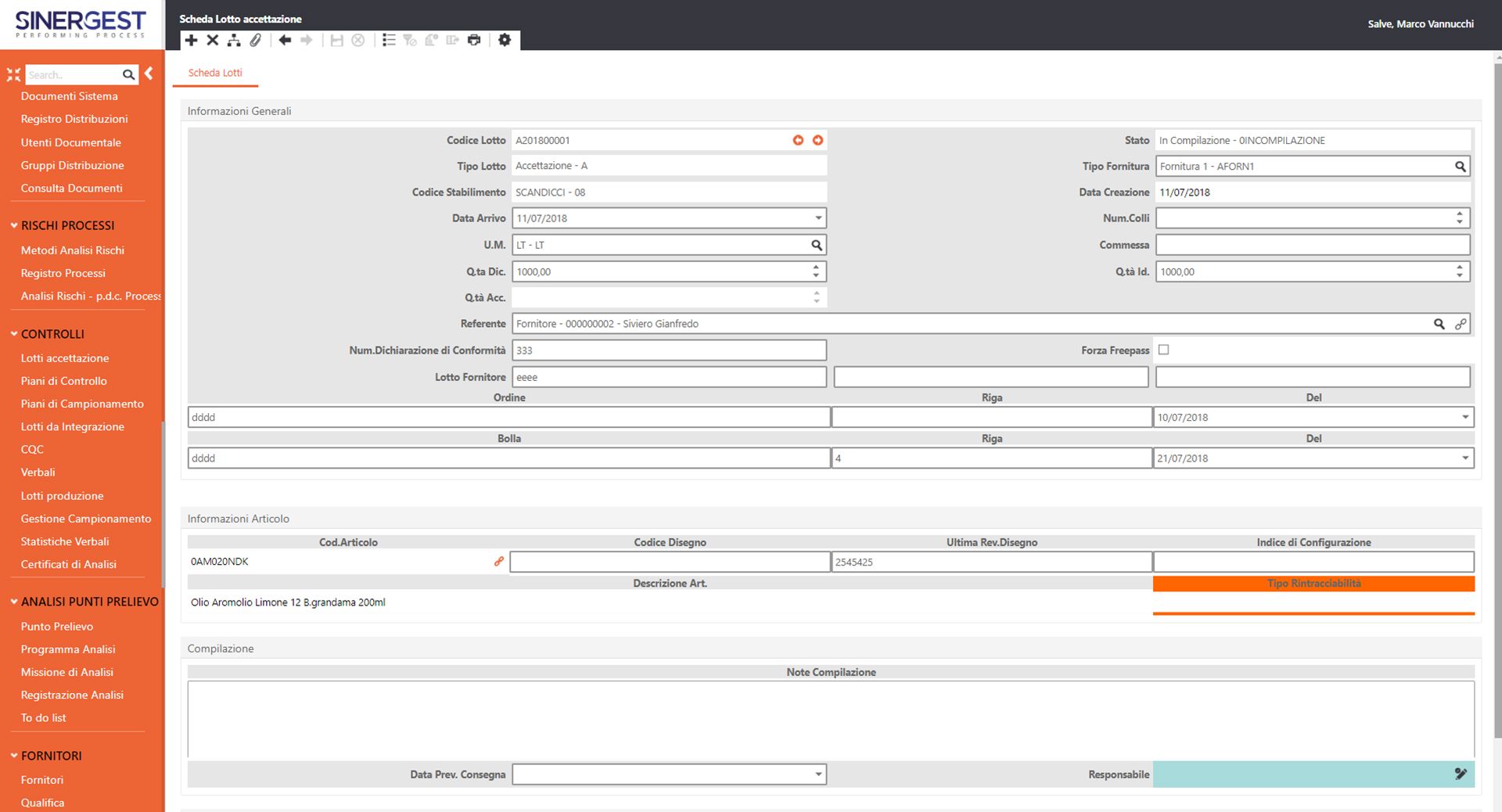Screen dimensions: 1502x812
Task: Click the Commessa input field
Action: (x=1313, y=245)
